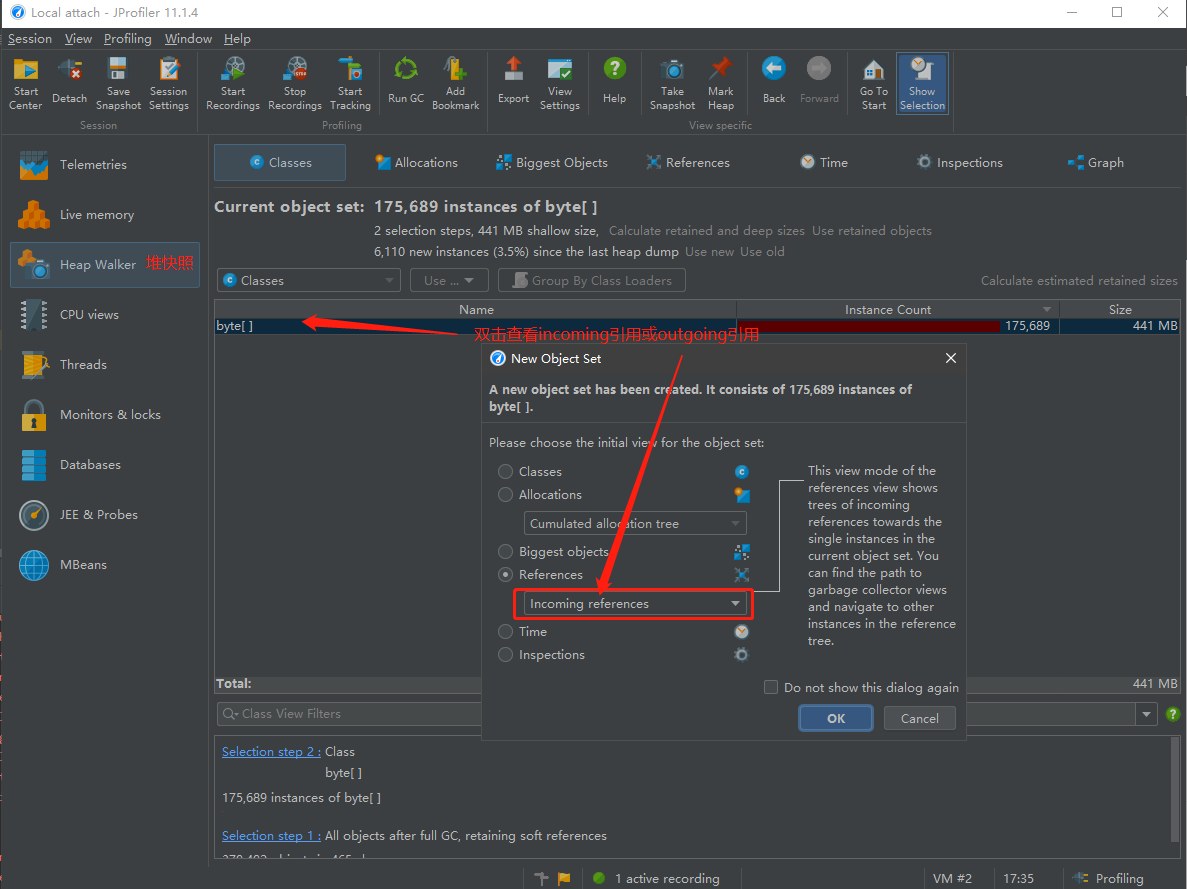Image resolution: width=1187 pixels, height=889 pixels.
Task: Click the OK button in the dialog
Action: tap(835, 718)
